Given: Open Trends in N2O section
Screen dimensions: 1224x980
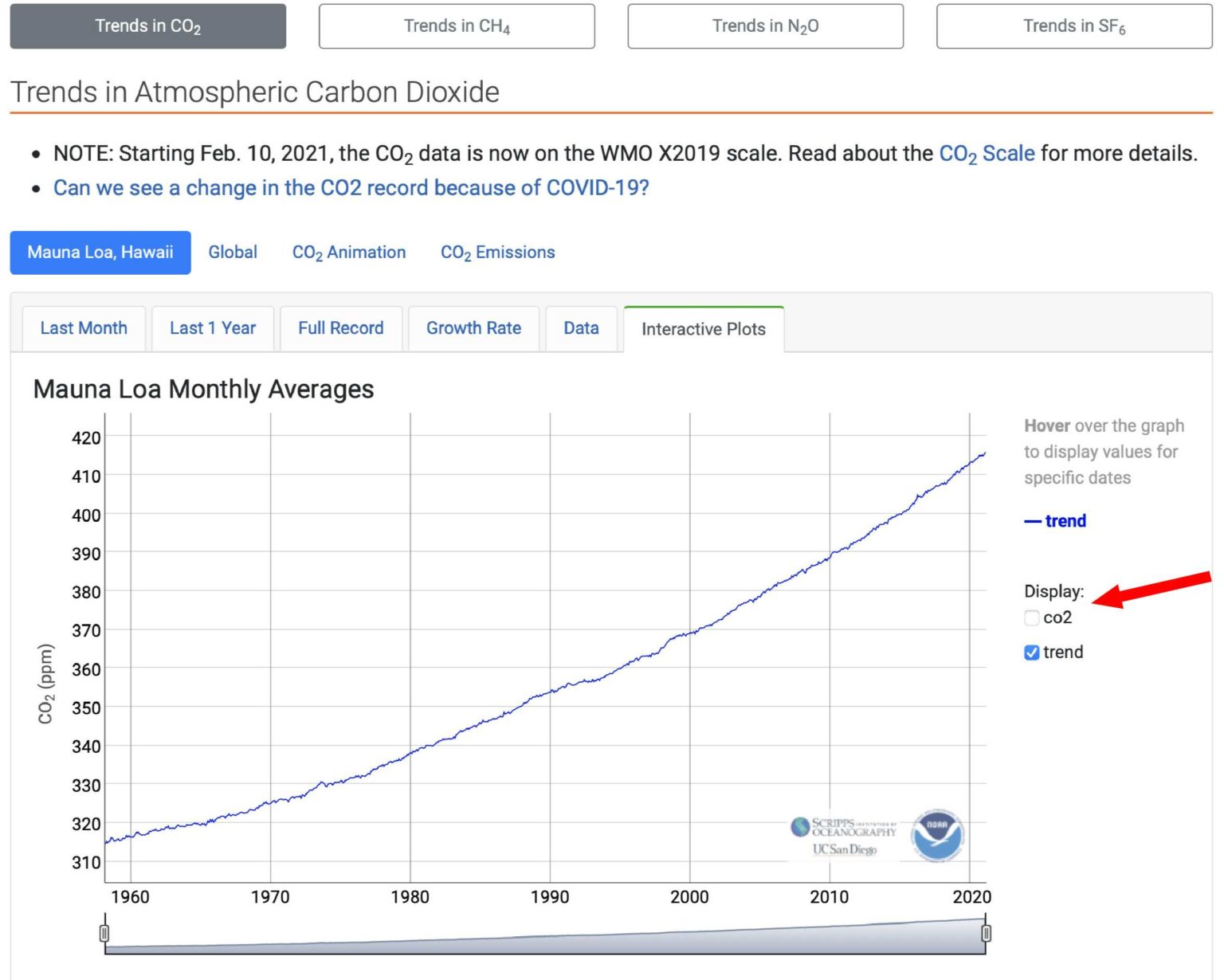Looking at the screenshot, I should click(x=765, y=26).
